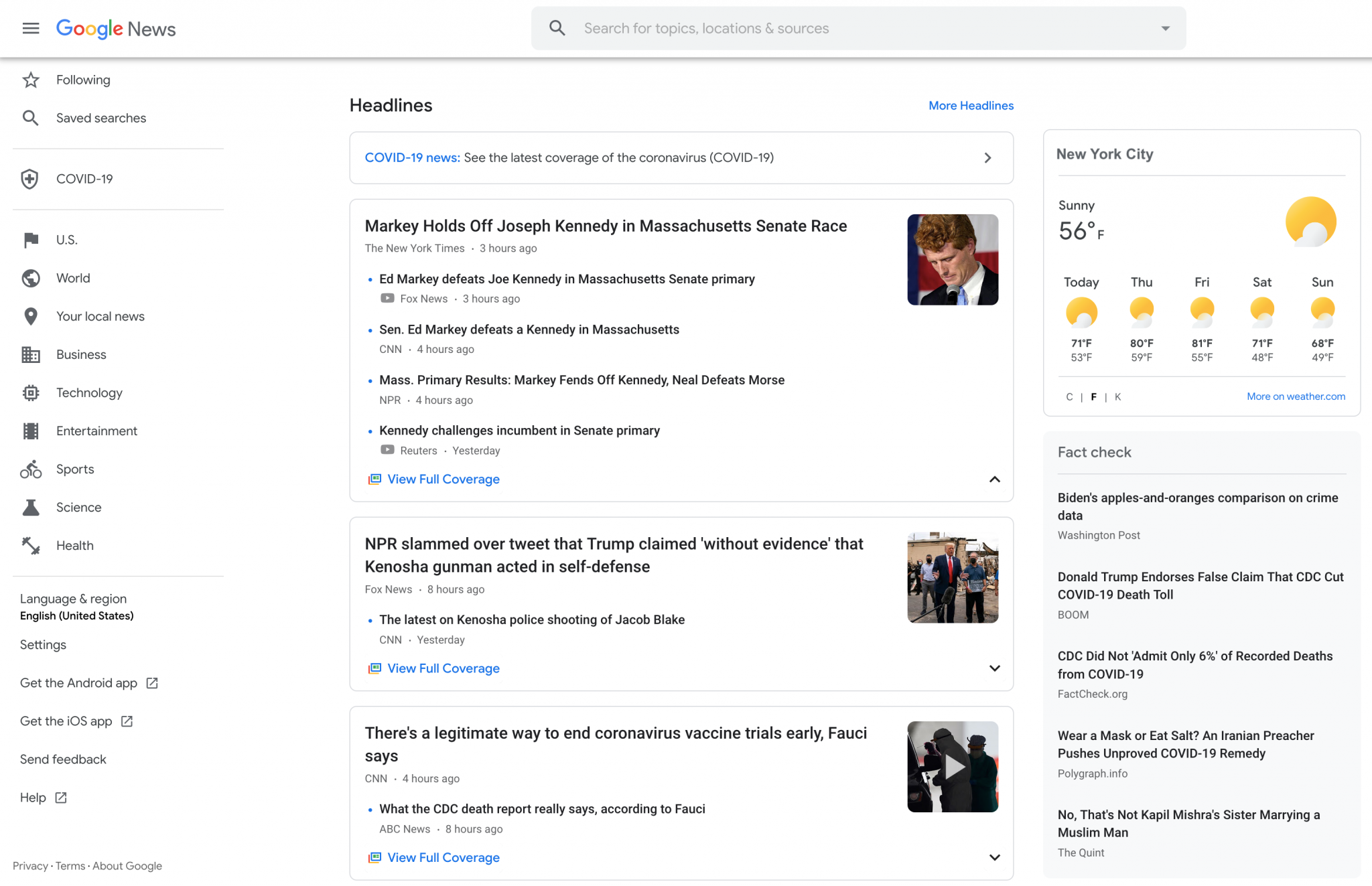Select the Sports section
The width and height of the screenshot is (1372, 886).
click(x=75, y=469)
